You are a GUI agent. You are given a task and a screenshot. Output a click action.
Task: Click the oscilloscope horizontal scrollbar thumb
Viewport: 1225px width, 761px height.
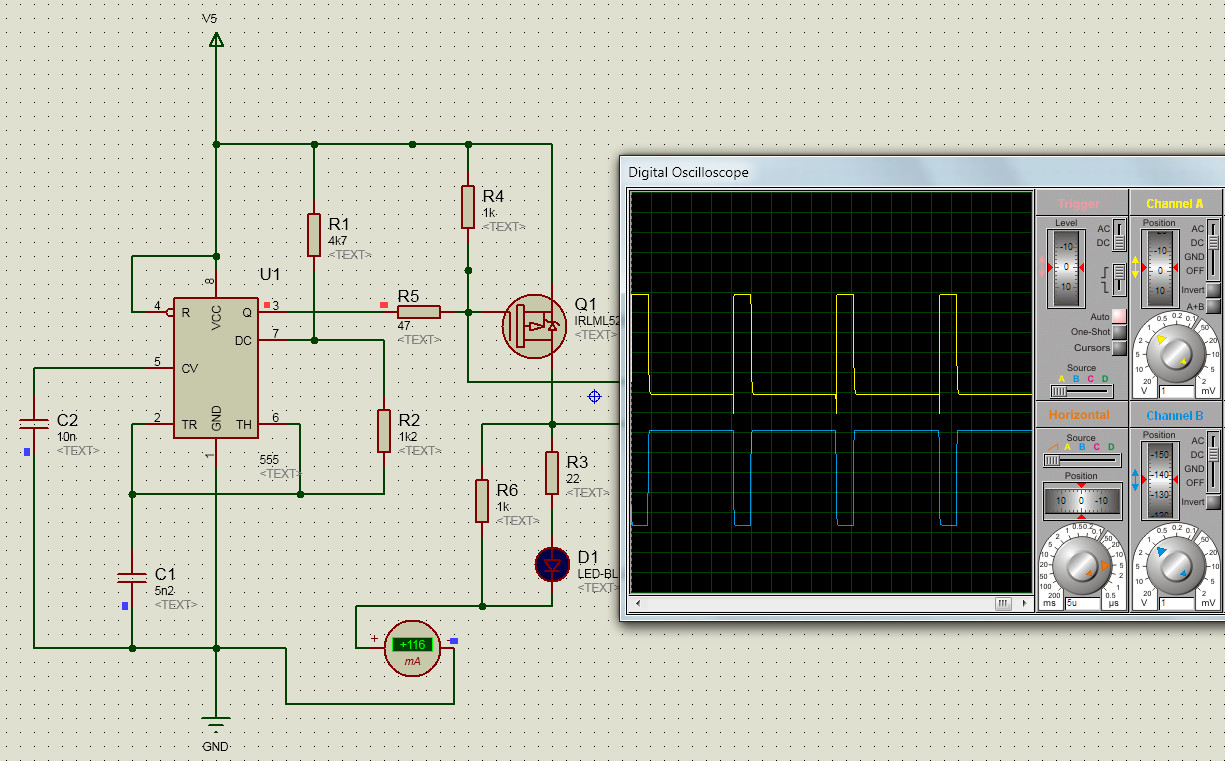1002,604
